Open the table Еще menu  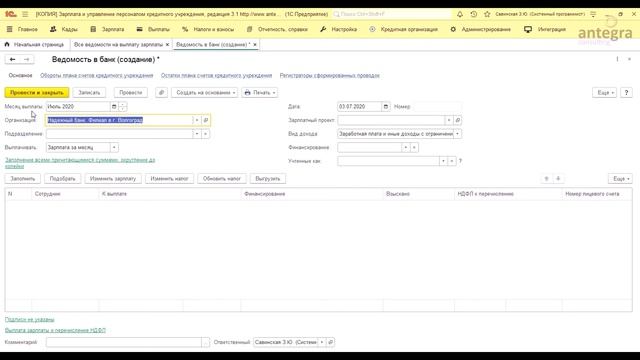pyautogui.click(x=620, y=179)
